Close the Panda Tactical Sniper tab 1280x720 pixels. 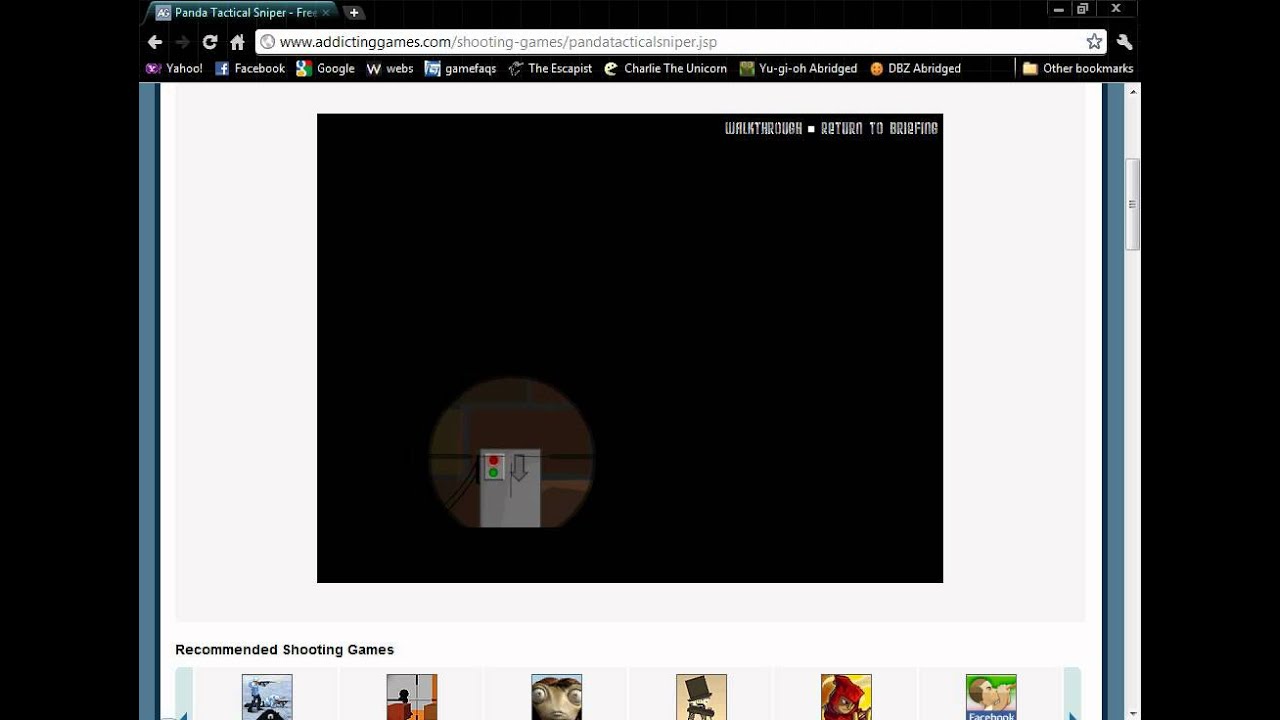[325, 13]
